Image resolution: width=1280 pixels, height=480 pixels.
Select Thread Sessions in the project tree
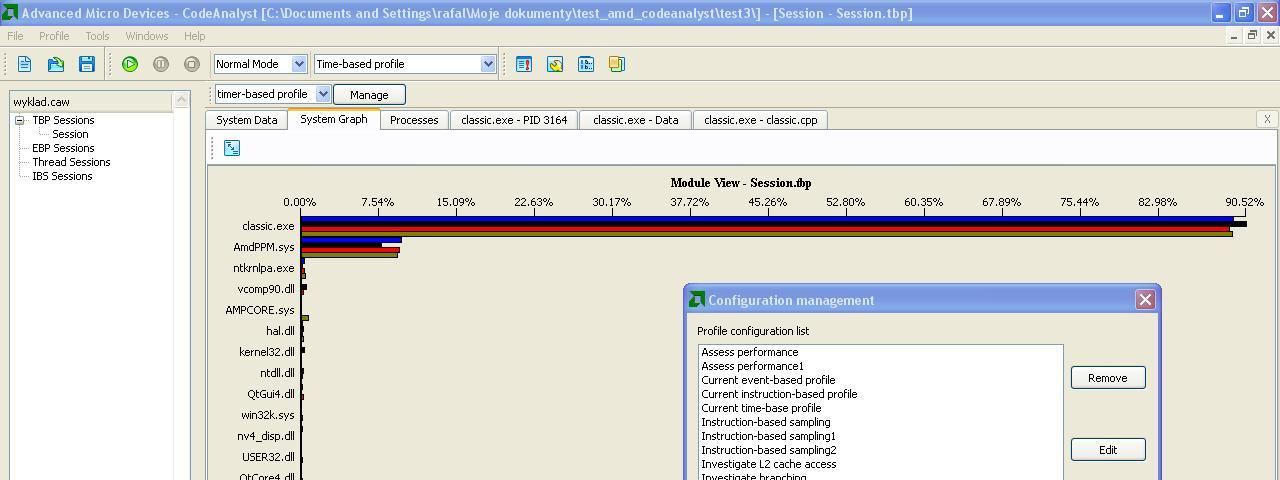[71, 162]
